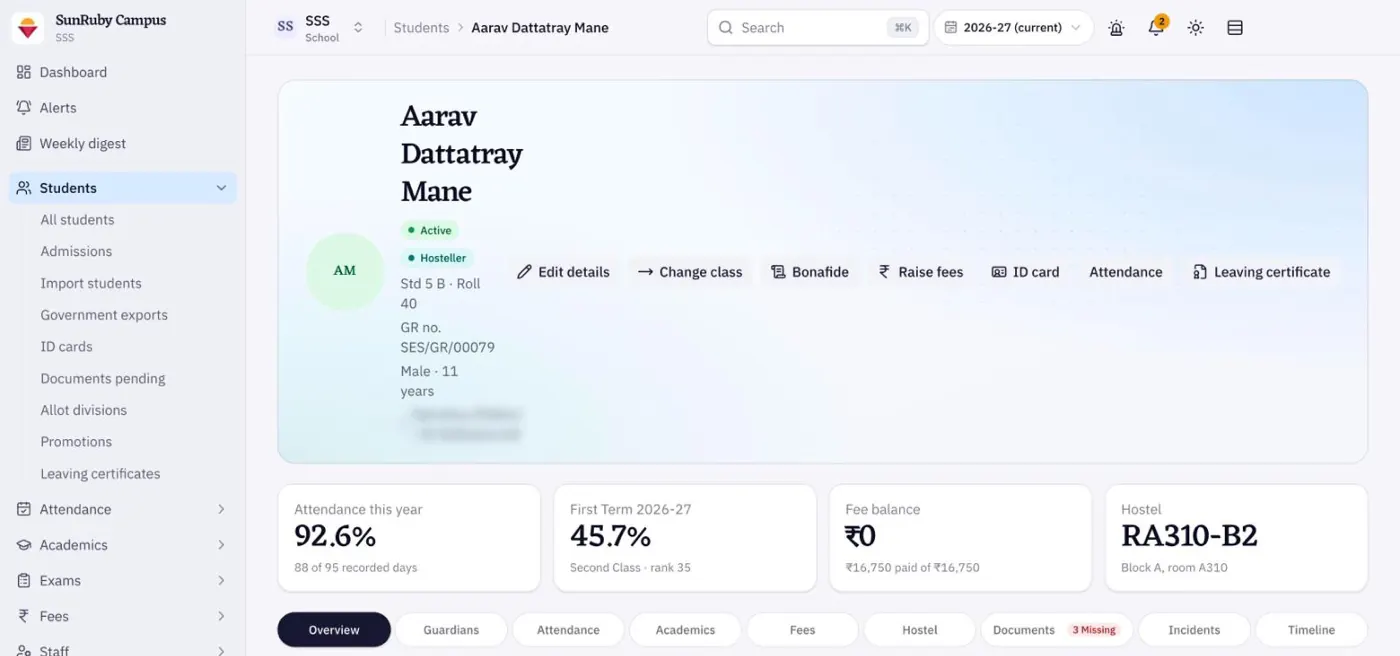Viewport: 1400px width, 656px height.
Task: Click the SunRuby Campus logo icon
Action: pos(27,28)
